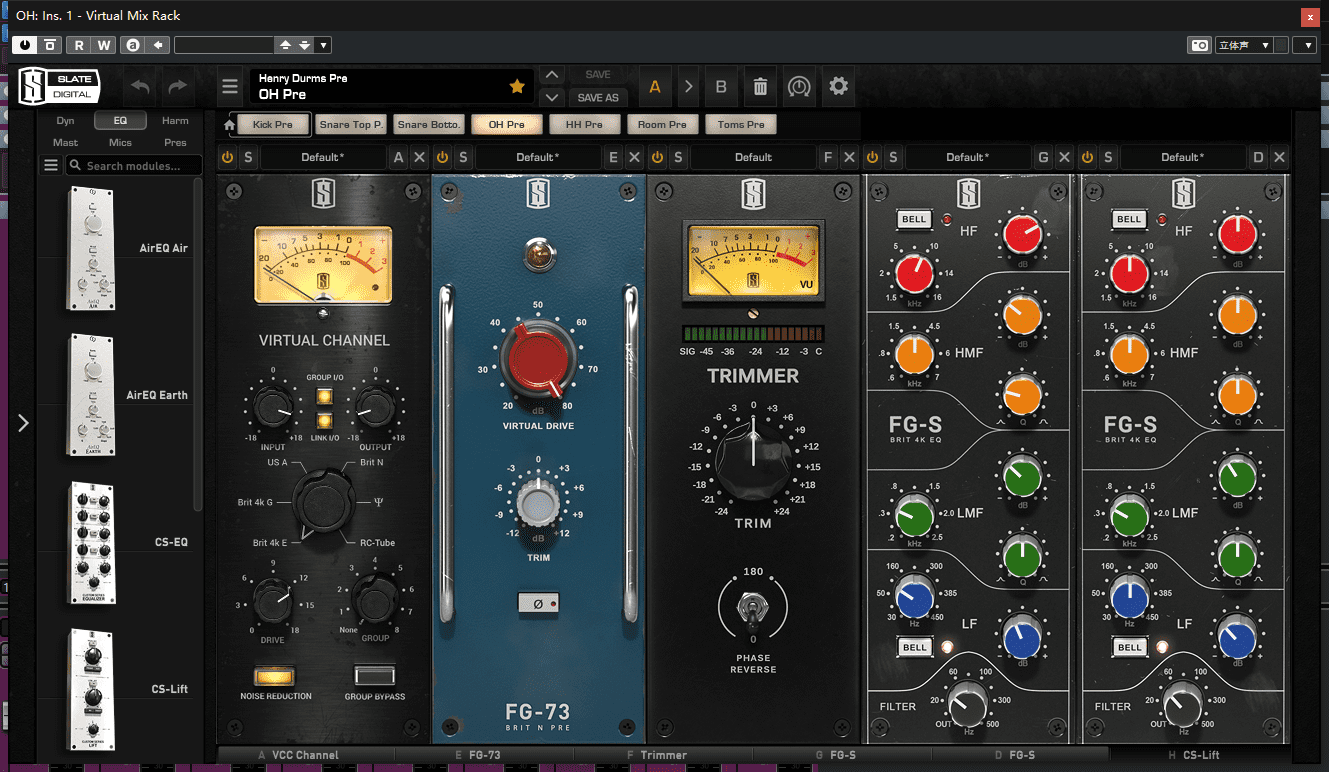Step to next preset with down chevron
The image size is (1329, 772).
pyautogui.click(x=551, y=97)
